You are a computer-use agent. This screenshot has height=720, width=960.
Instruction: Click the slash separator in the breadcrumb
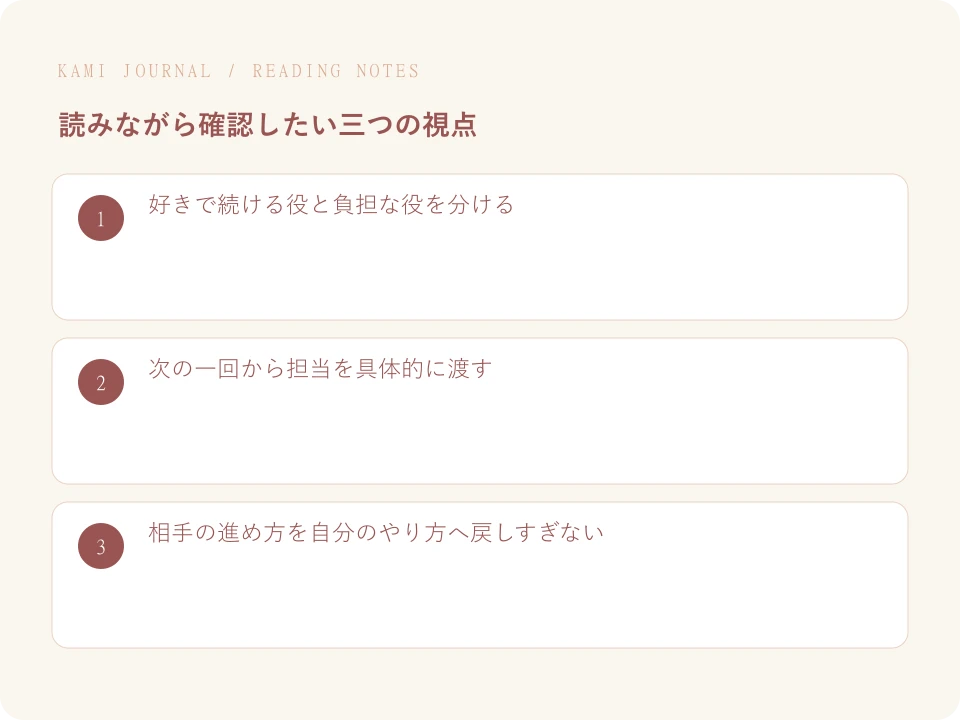tap(232, 71)
